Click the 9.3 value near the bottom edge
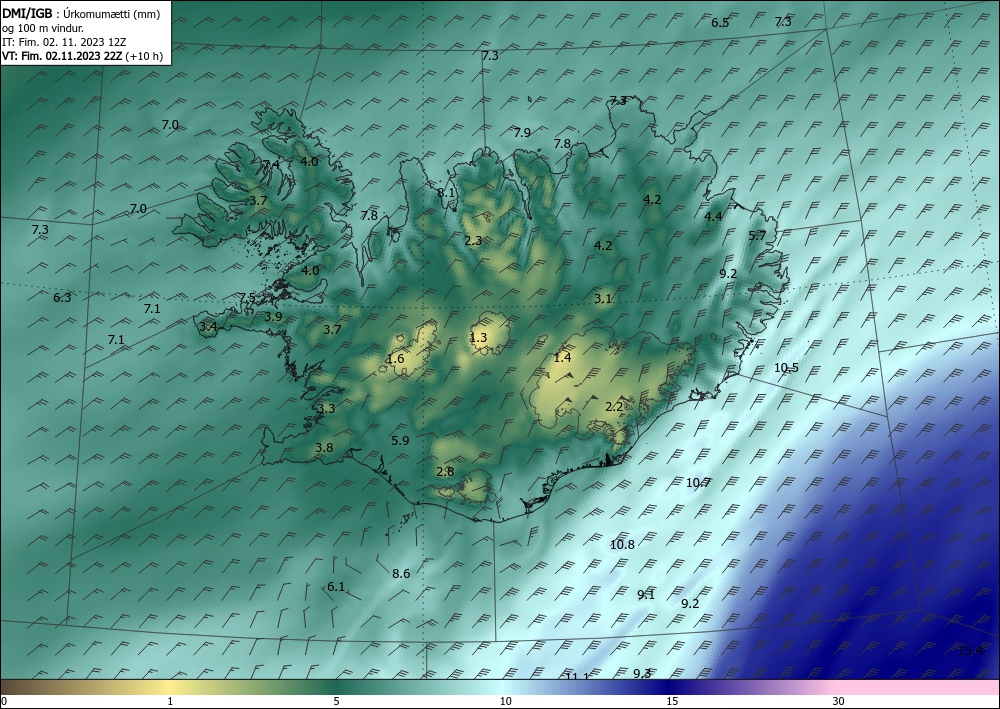Viewport: 1000px width, 709px height. tap(642, 673)
